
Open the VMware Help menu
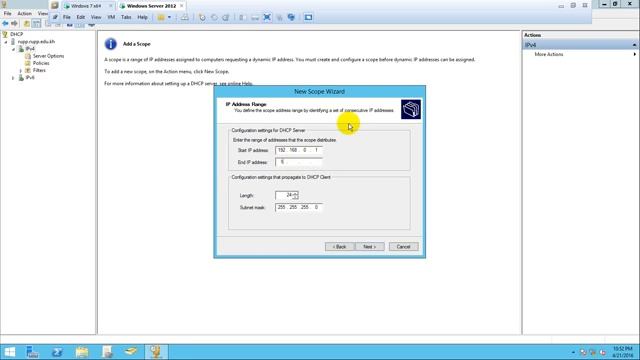click(x=142, y=17)
